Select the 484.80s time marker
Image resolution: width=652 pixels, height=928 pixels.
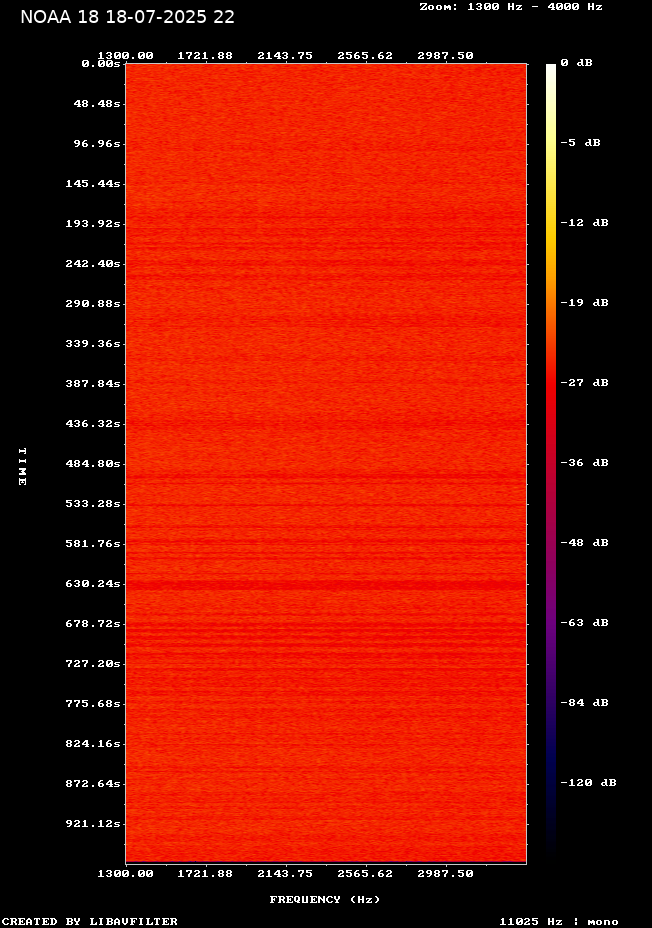tap(93, 464)
